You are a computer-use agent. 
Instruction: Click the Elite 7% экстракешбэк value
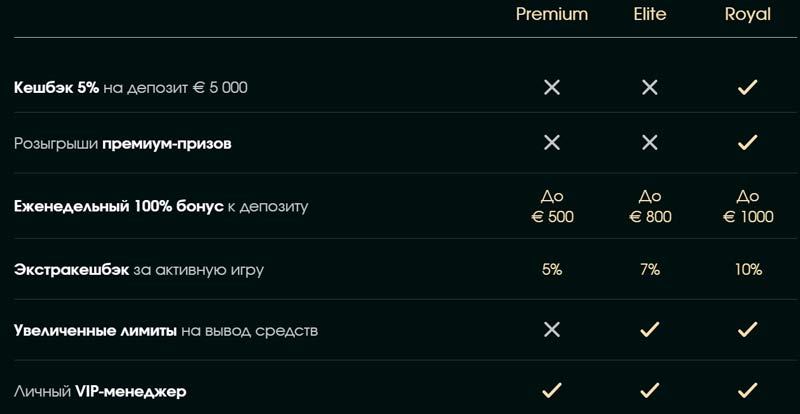650,269
